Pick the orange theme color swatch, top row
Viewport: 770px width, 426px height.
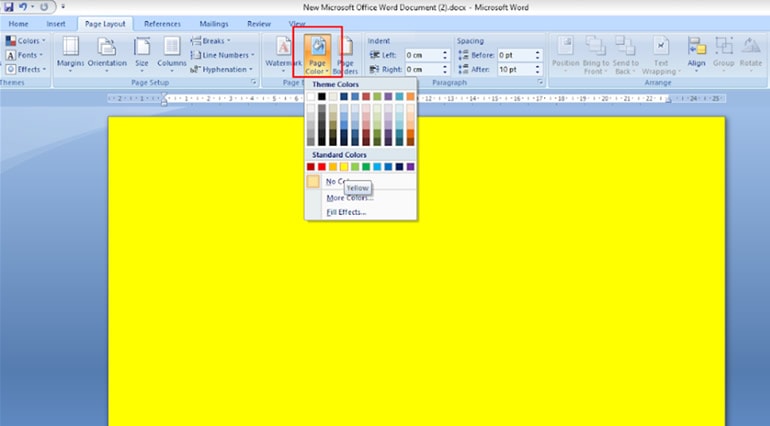coord(410,97)
